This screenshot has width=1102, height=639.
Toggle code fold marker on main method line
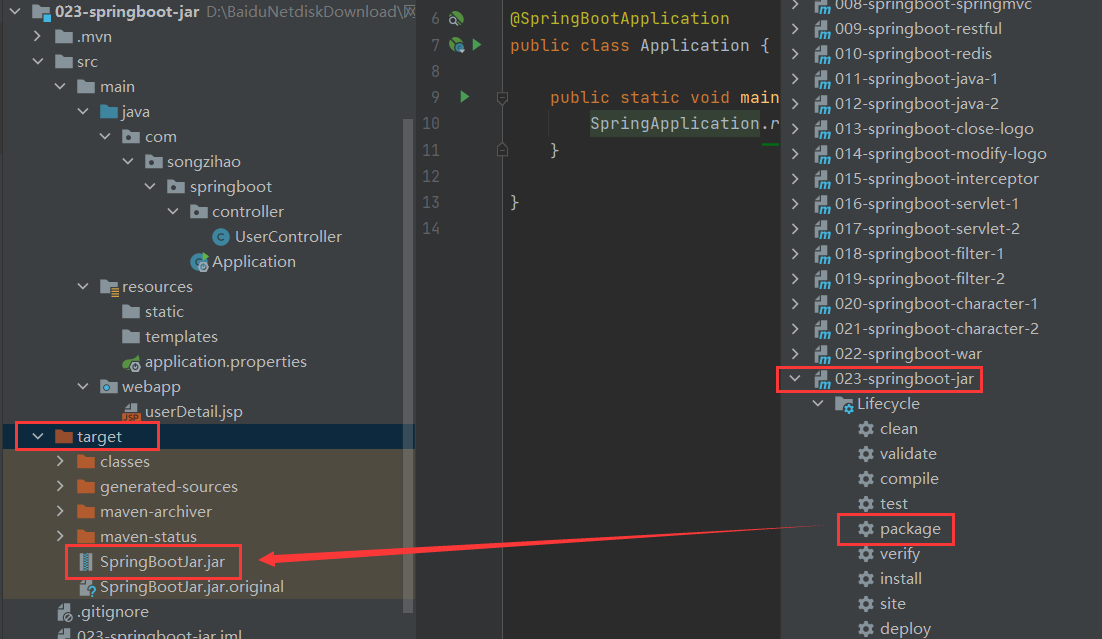coord(502,97)
